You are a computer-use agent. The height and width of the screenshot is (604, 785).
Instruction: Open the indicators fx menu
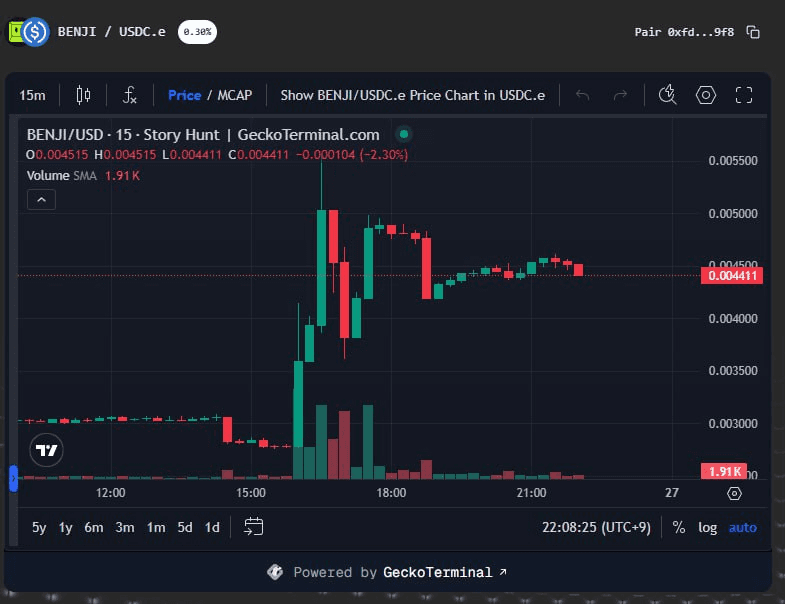point(130,95)
